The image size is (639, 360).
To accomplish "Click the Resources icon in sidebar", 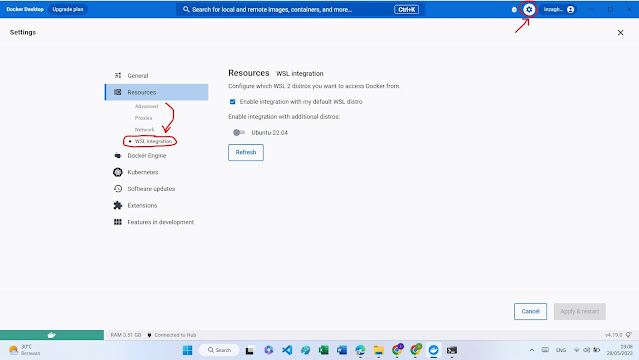I will pyautogui.click(x=118, y=92).
